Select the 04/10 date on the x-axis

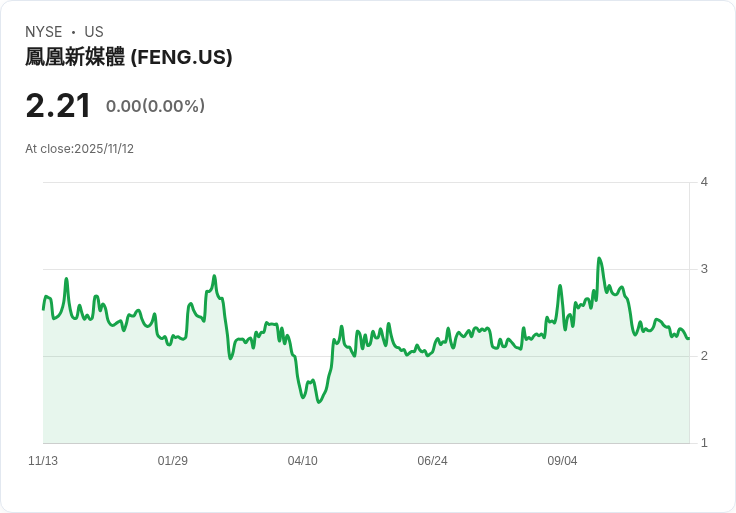tap(302, 461)
